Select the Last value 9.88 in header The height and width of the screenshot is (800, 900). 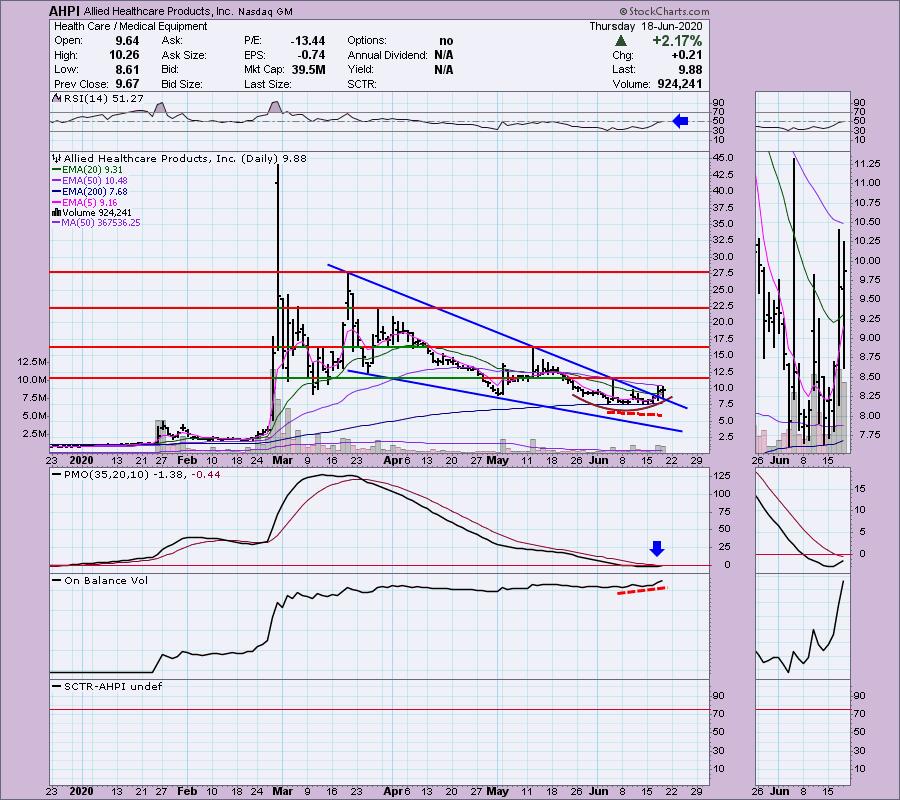pos(688,69)
